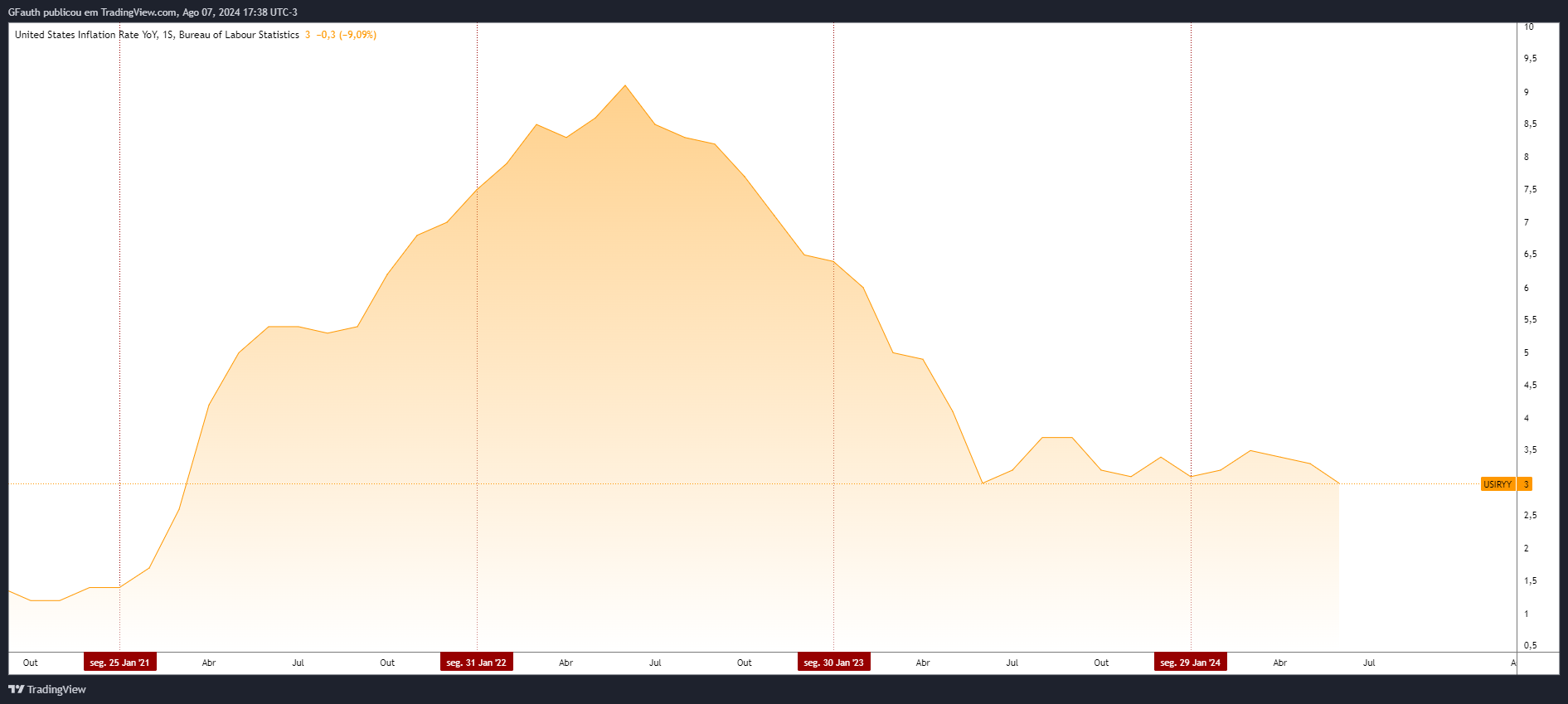Click the '5,5' price axis label
The width and height of the screenshot is (1568, 704).
click(1530, 319)
